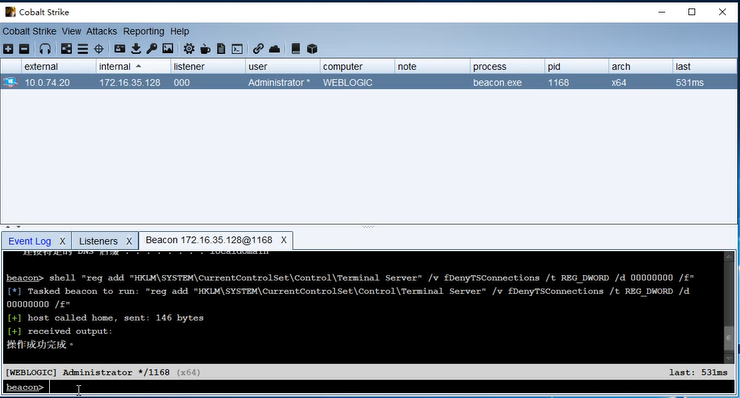Click the Disconnect from team server minus icon
Viewport: 740px width, 398px height.
pos(24,49)
